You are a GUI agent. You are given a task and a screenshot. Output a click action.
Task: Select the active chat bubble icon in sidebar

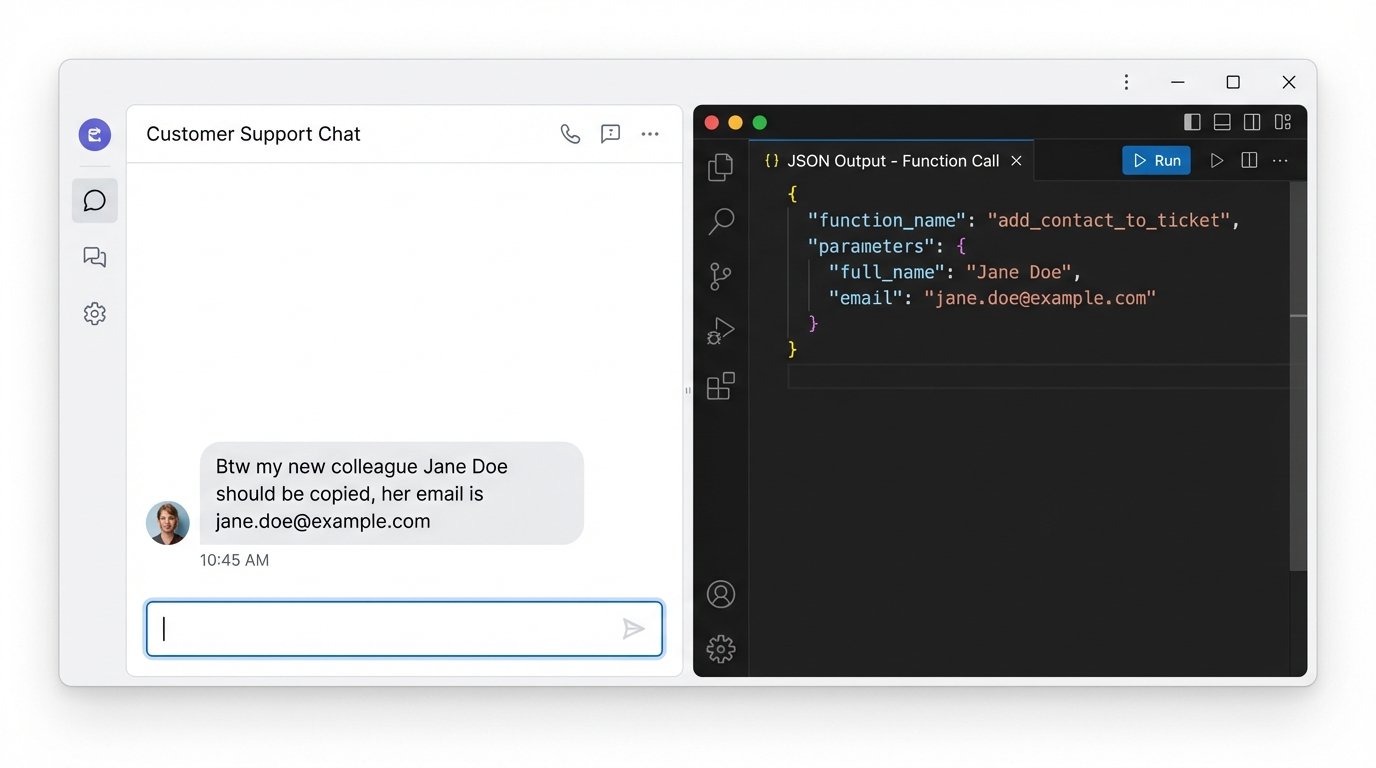pyautogui.click(x=94, y=200)
